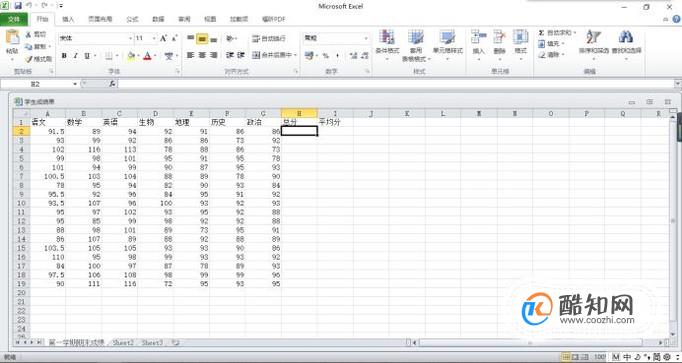The height and width of the screenshot is (363, 682).
Task: Toggle italic formatting
Action: coord(76,56)
